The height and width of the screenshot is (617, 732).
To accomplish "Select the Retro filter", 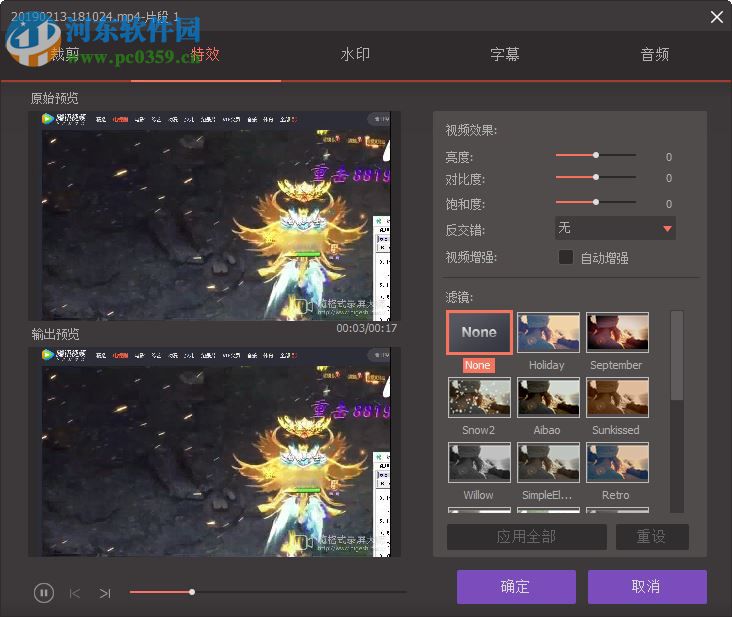I will (617, 463).
